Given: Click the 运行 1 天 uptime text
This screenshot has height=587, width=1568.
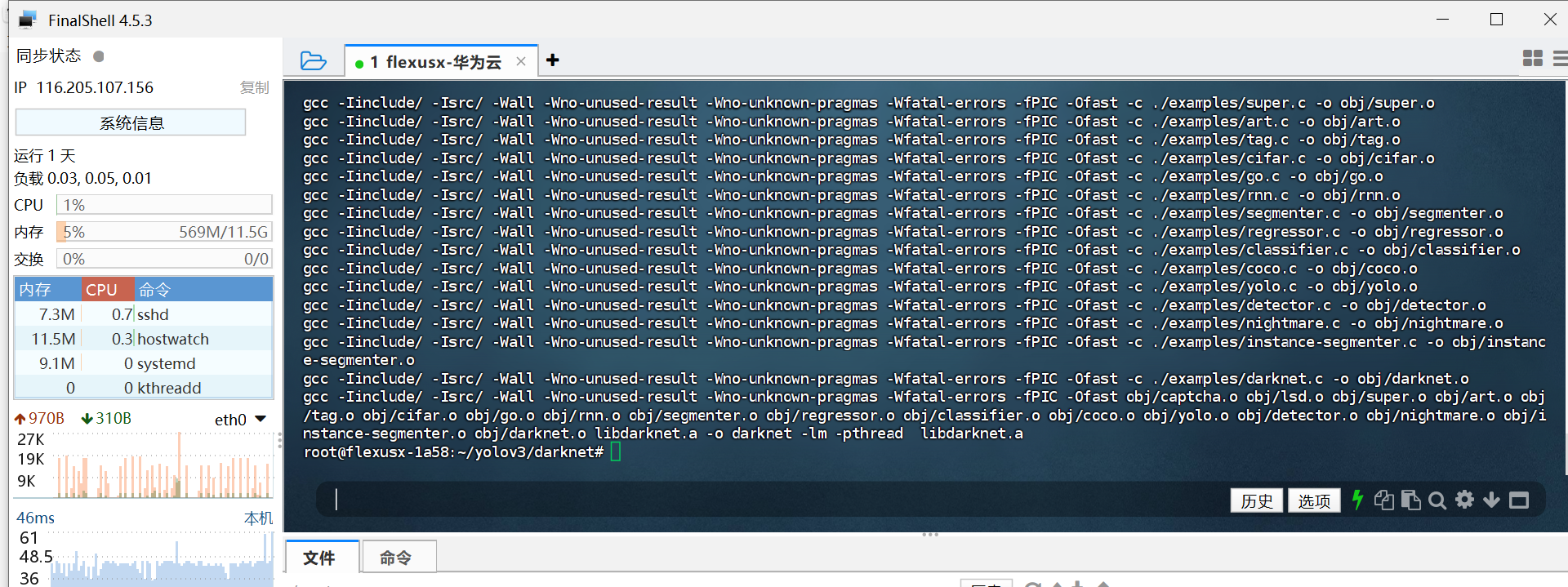Looking at the screenshot, I should (x=45, y=155).
